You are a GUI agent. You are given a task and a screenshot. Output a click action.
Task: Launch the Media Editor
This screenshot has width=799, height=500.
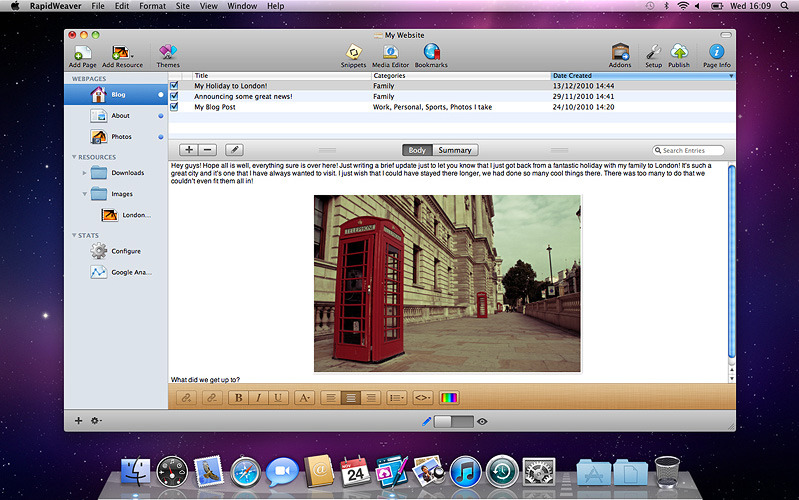point(391,53)
